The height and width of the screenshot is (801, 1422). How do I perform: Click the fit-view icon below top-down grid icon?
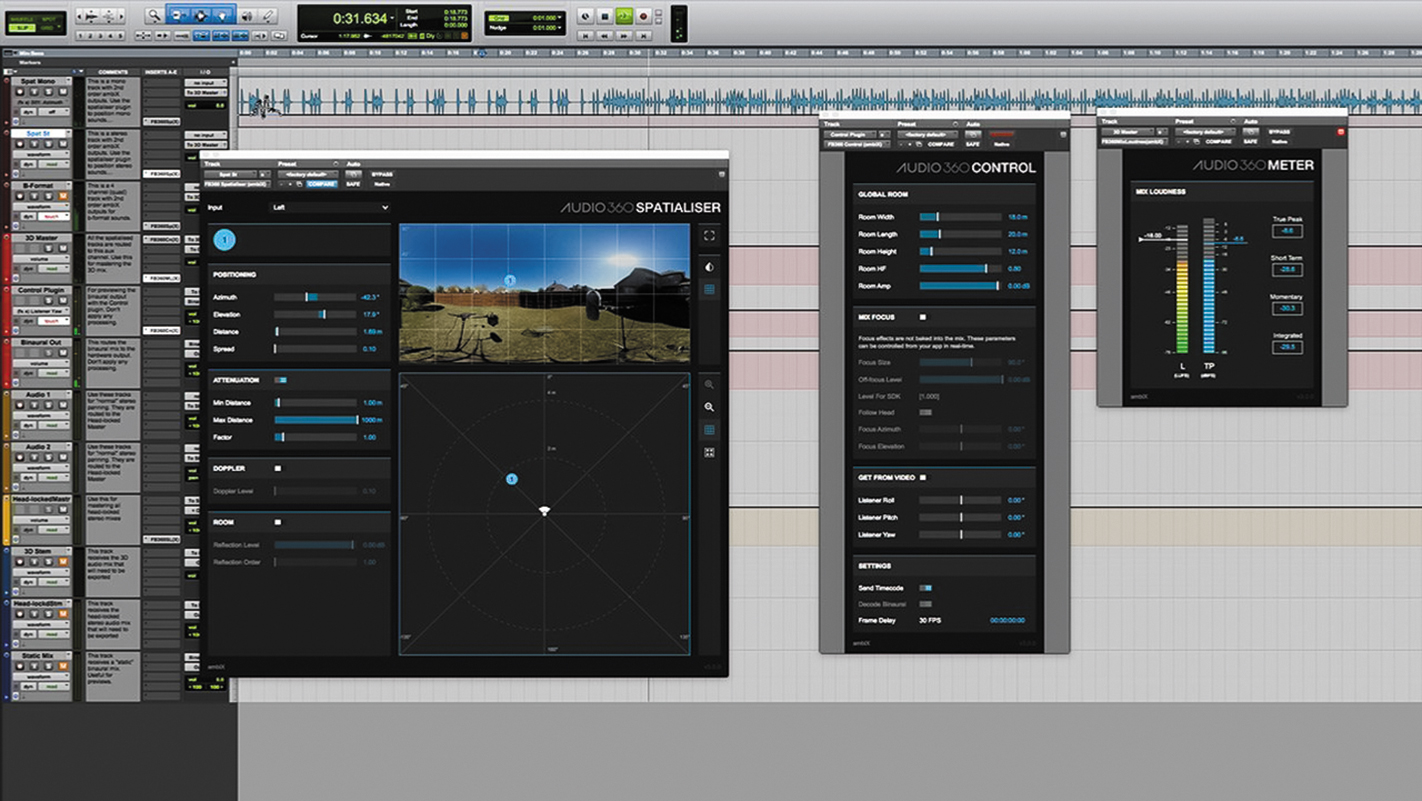(709, 452)
